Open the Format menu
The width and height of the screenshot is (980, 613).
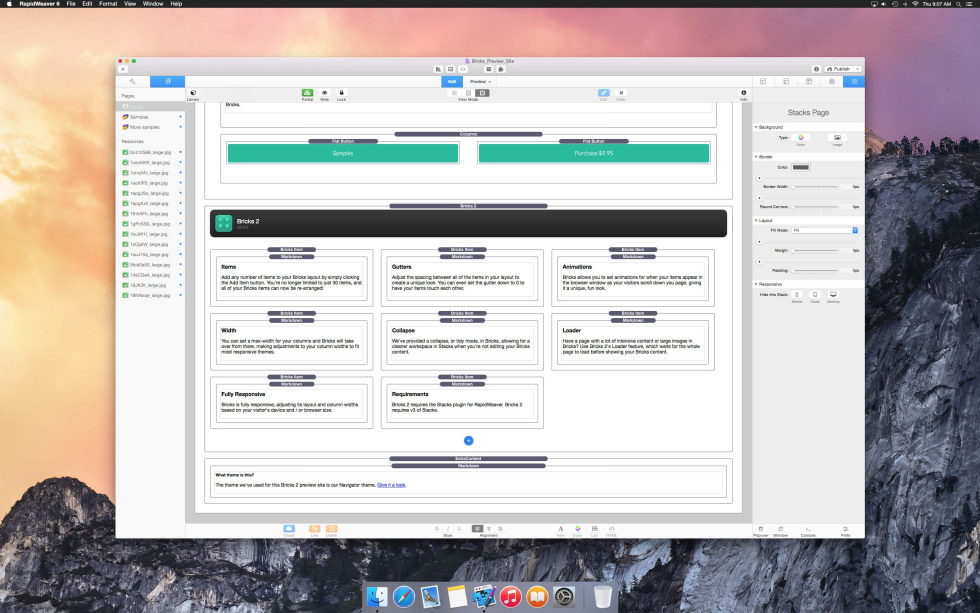point(108,4)
